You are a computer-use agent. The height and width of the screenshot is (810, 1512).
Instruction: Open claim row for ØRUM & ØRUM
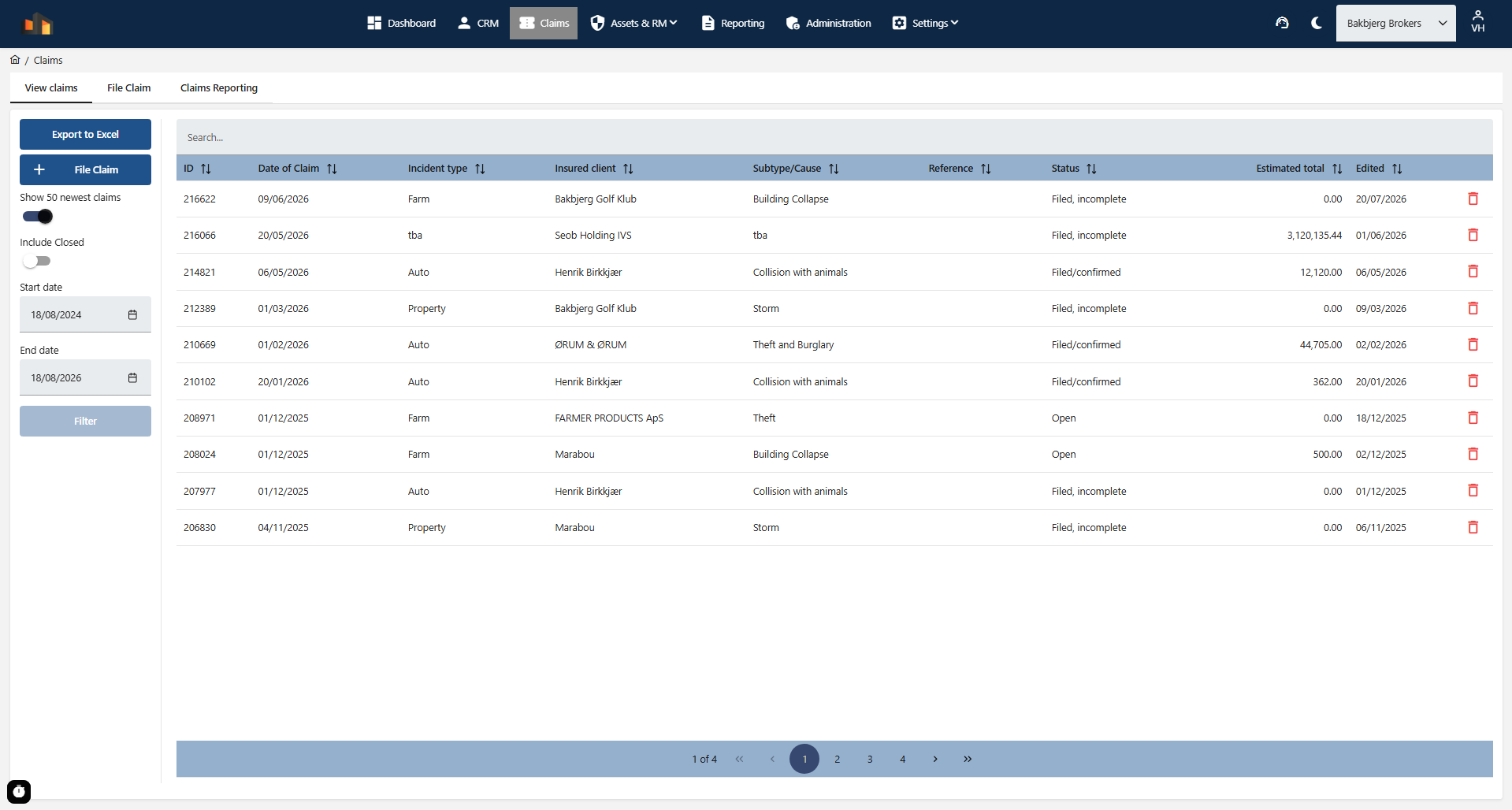click(x=834, y=344)
